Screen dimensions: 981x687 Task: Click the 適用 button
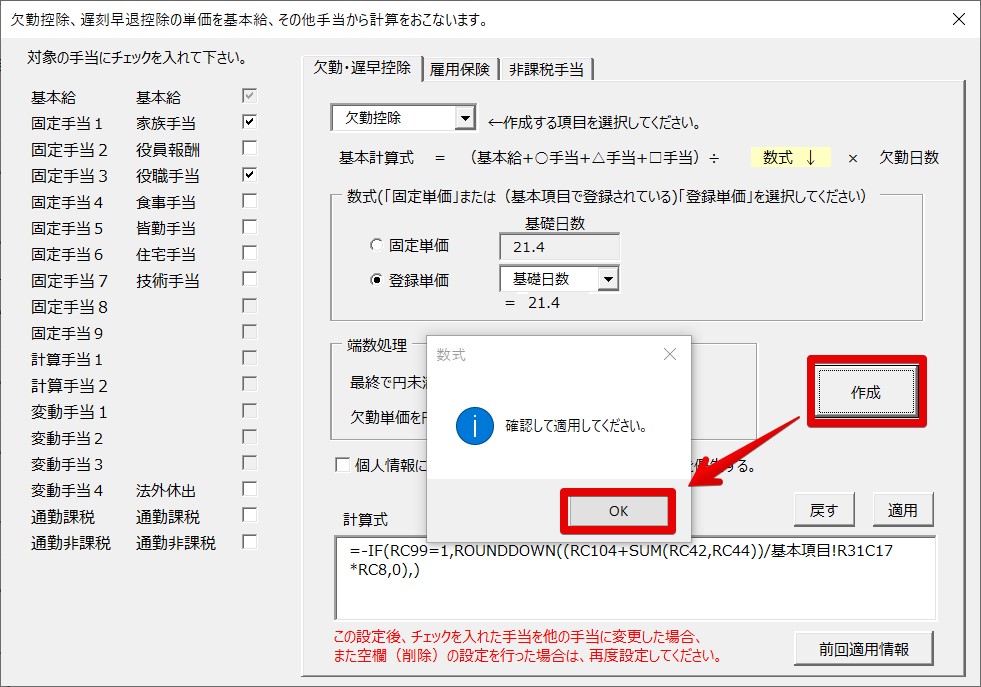coord(902,510)
